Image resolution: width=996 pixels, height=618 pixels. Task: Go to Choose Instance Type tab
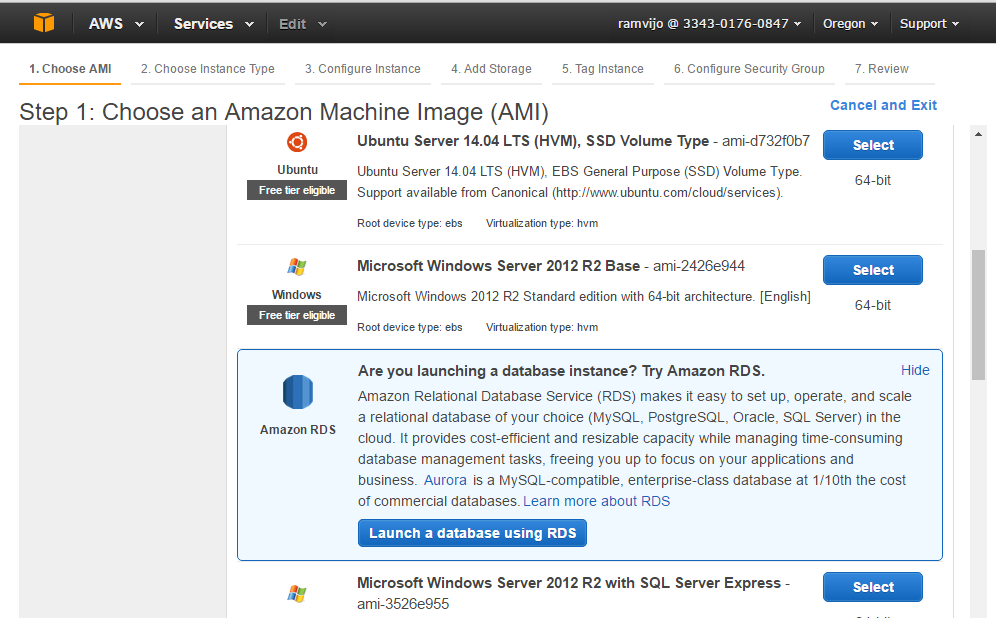coord(208,69)
